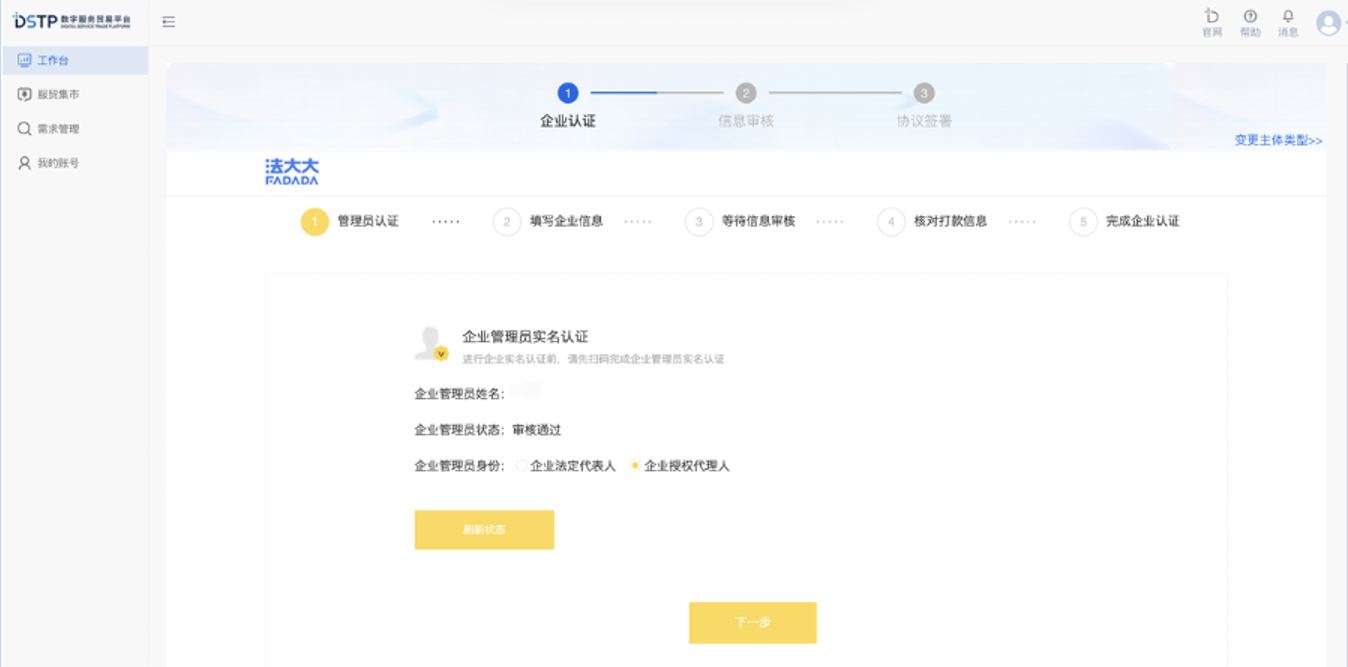1348x667 pixels.
Task: Click the 官网 official site icon
Action: pyautogui.click(x=1212, y=21)
